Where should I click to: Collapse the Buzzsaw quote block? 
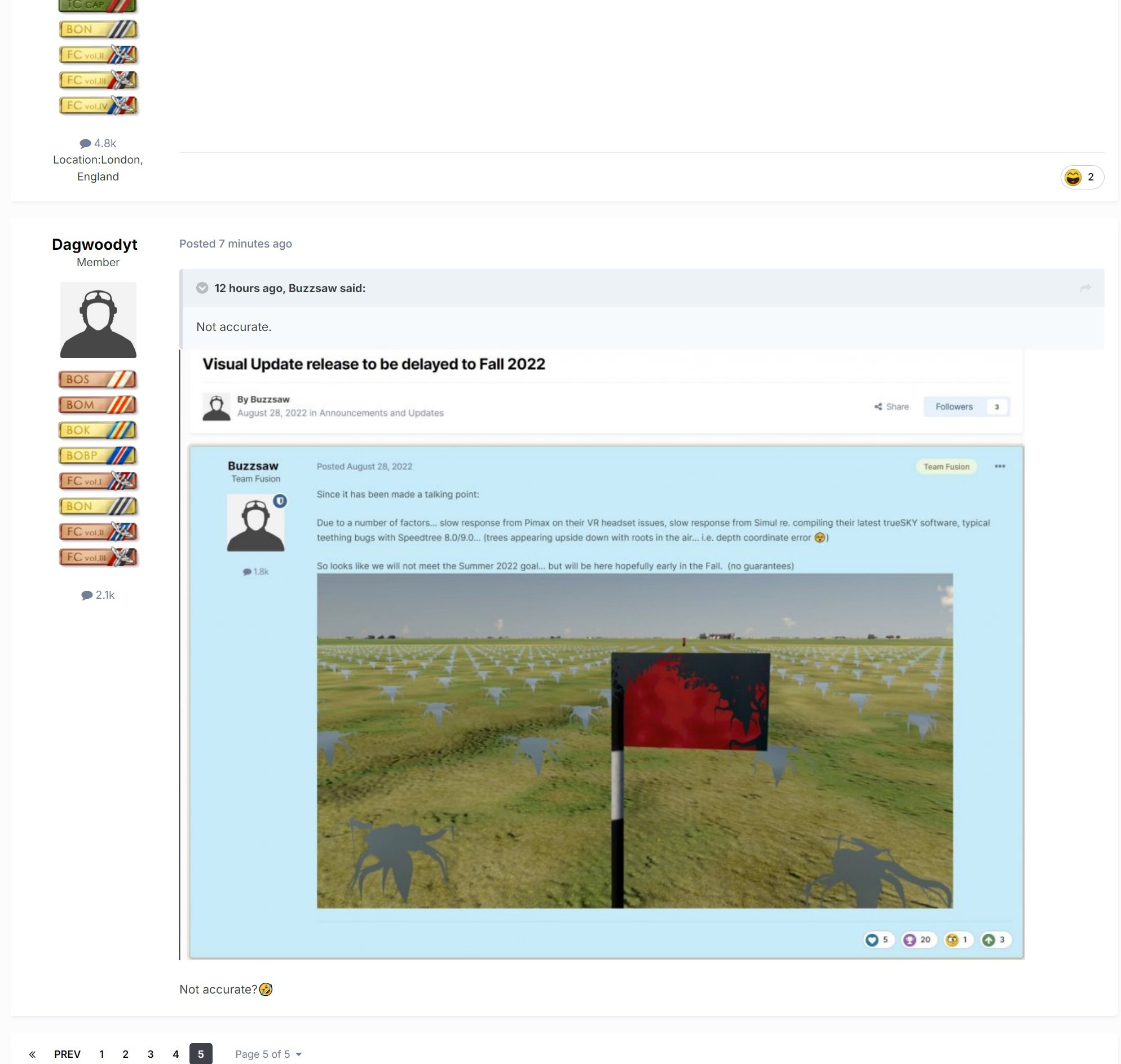[202, 288]
